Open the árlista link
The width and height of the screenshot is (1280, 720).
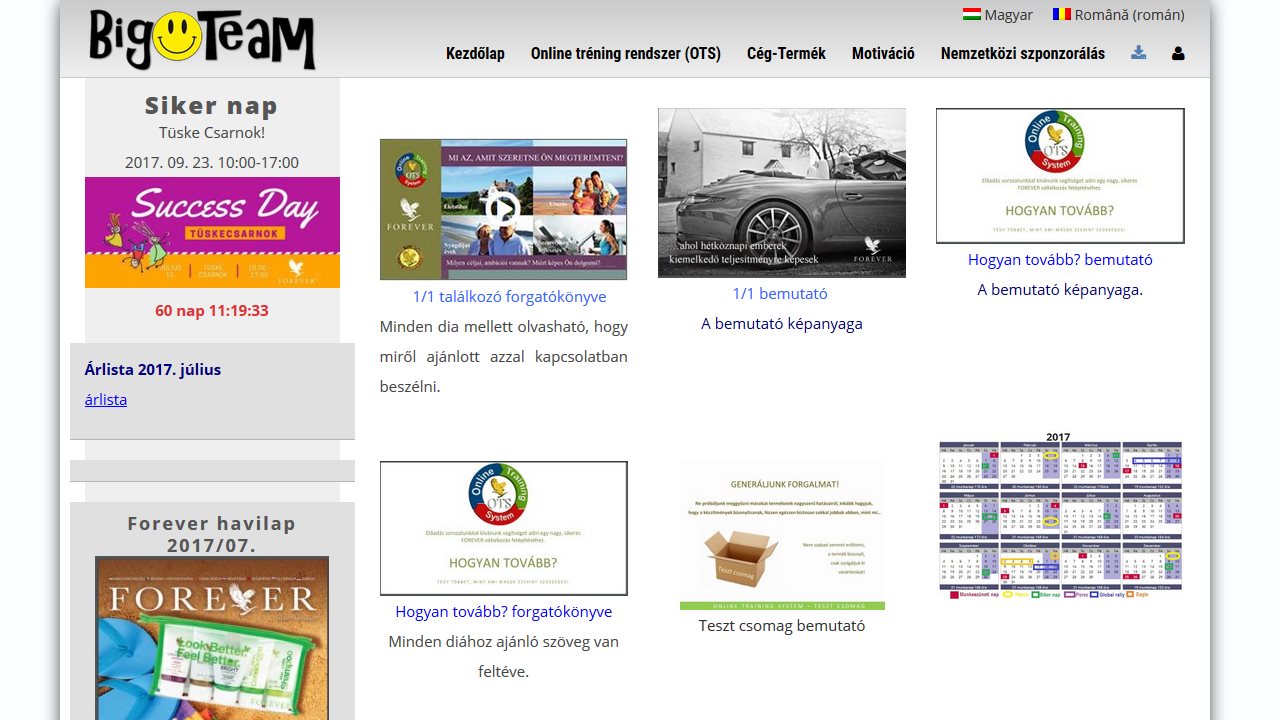106,400
